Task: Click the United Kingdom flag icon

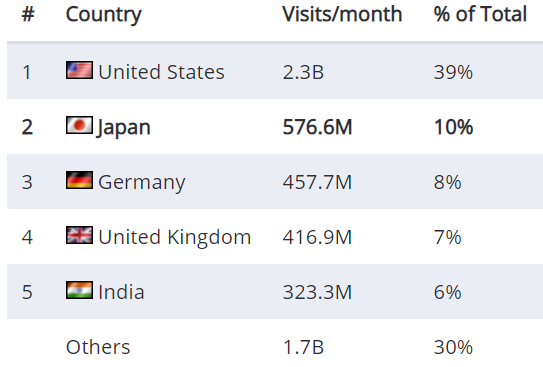Action: [x=79, y=235]
